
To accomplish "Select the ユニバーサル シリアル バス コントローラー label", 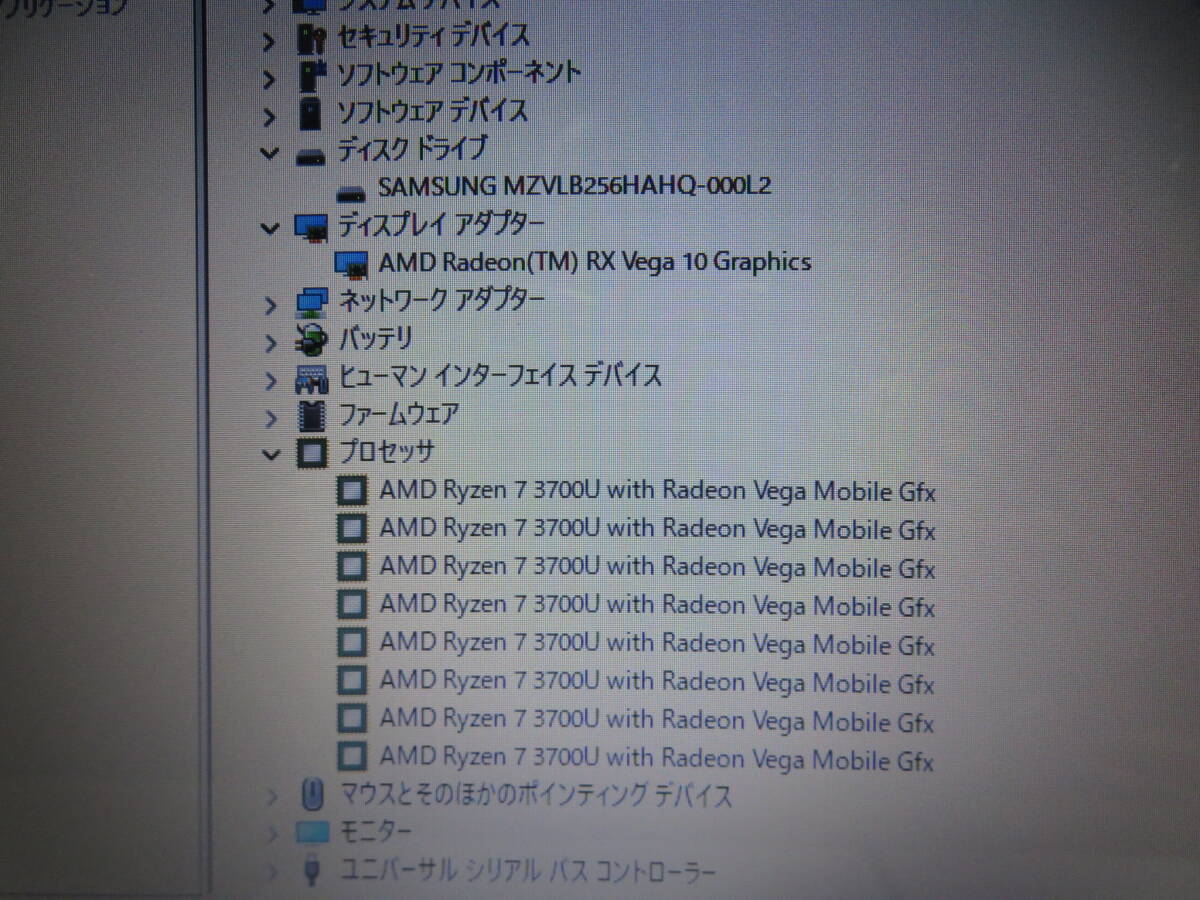I will 528,871.
